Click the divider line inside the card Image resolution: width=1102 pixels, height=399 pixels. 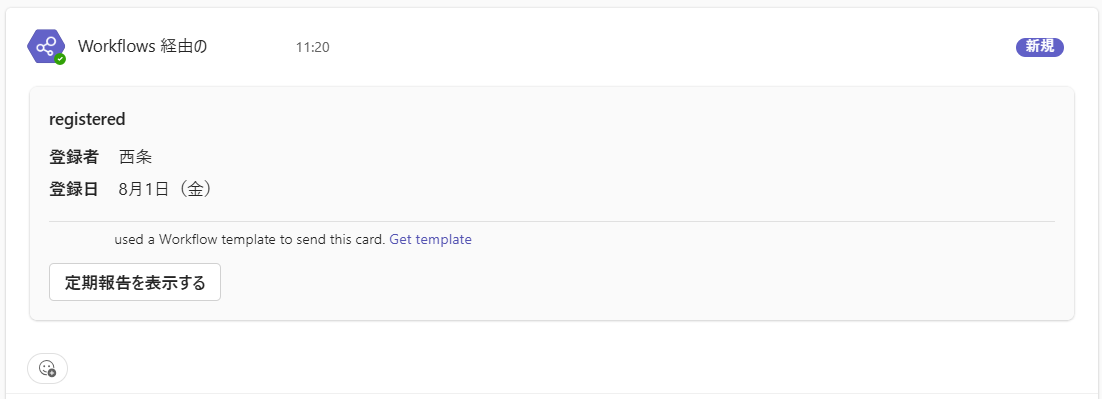552,221
